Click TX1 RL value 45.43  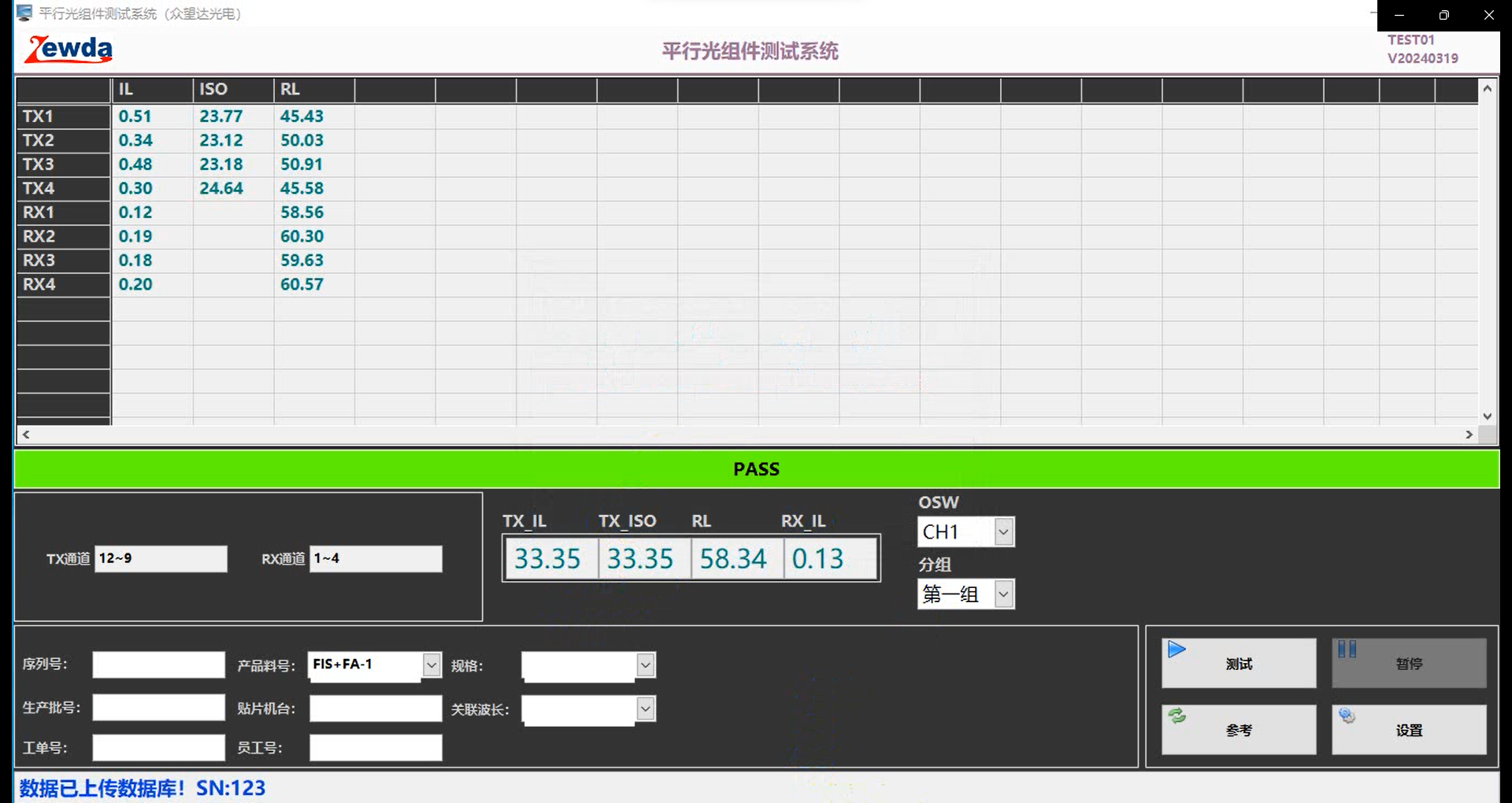302,117
